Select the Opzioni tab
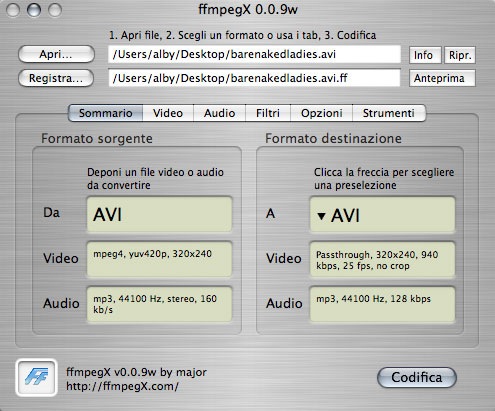 point(322,113)
